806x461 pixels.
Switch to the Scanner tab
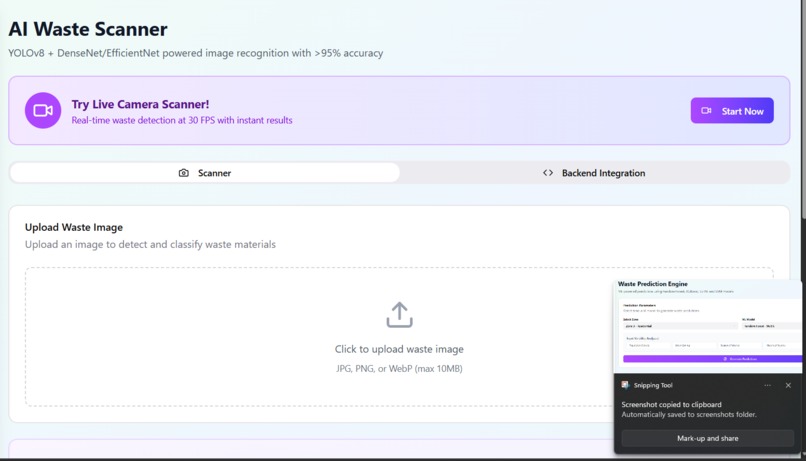point(205,173)
